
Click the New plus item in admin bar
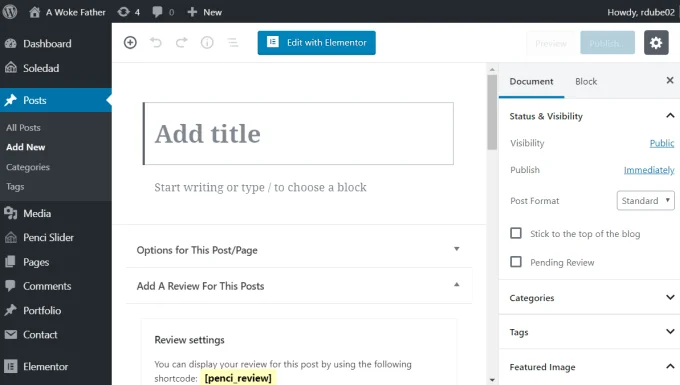(x=204, y=12)
